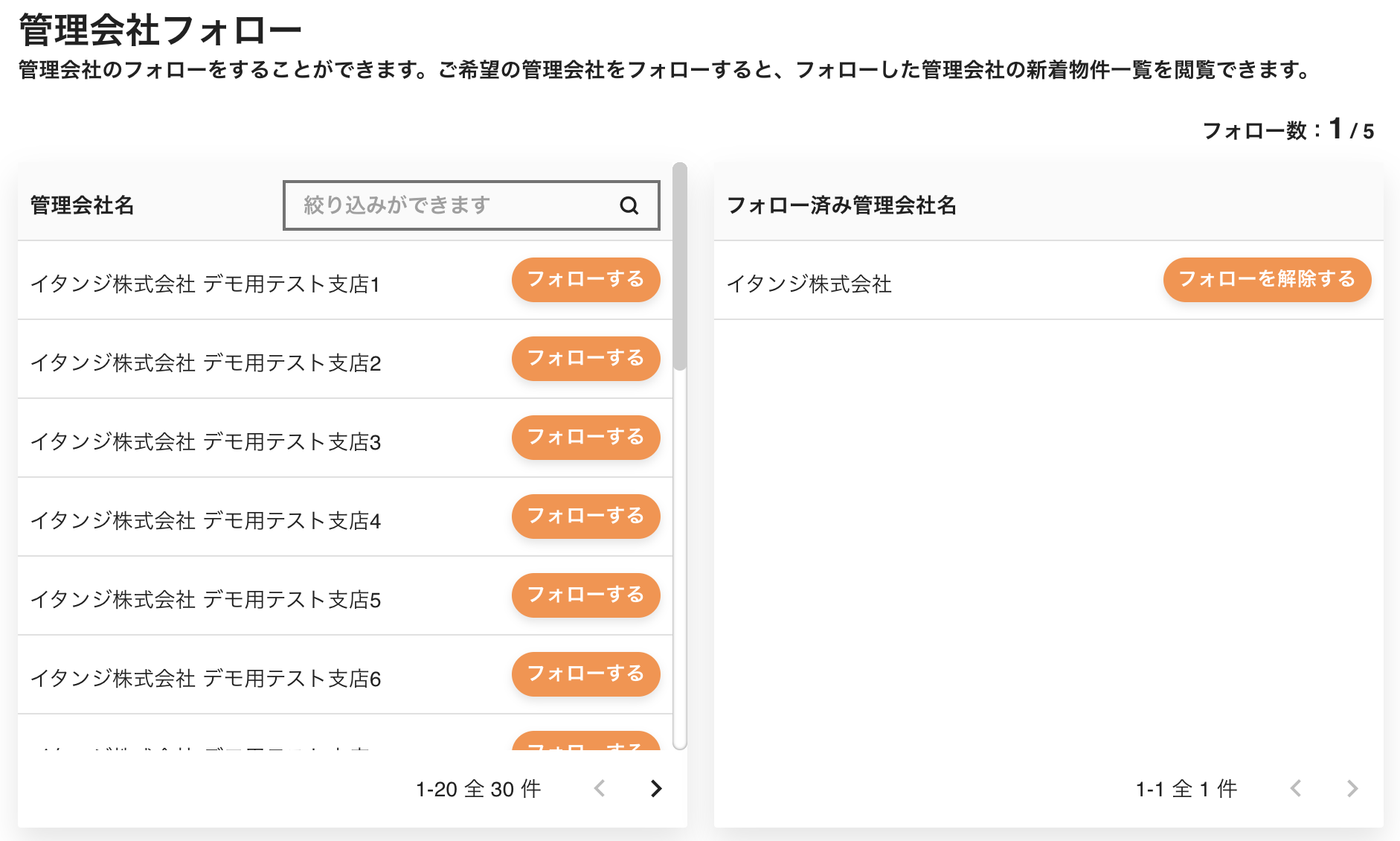Go to previous page of followed companies list
1400x841 pixels.
coord(1296,789)
